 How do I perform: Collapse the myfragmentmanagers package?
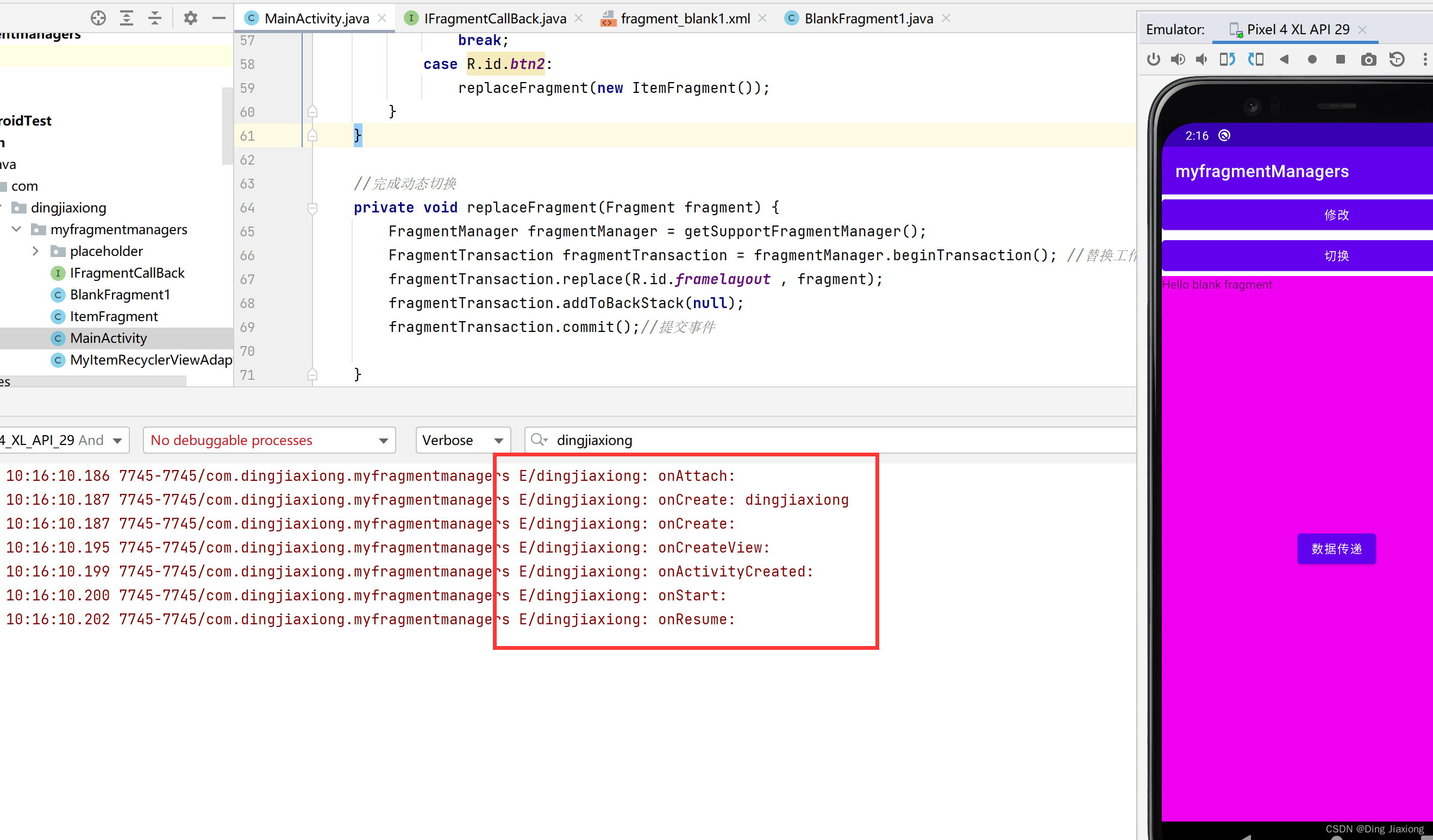(x=16, y=229)
